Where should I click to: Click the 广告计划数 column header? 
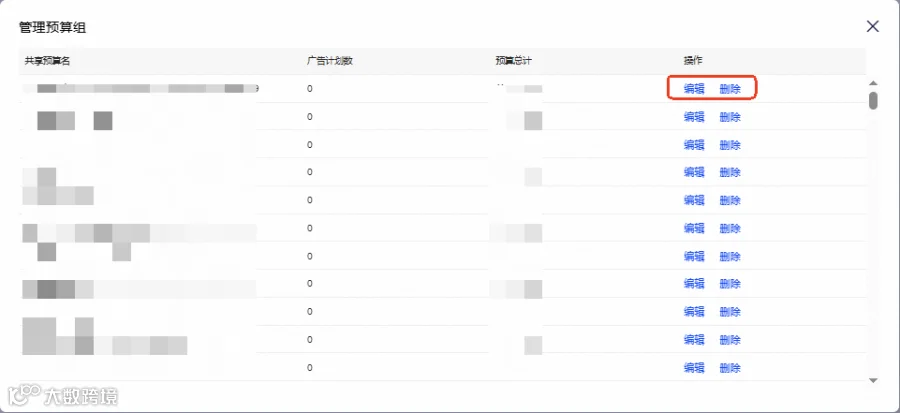click(x=329, y=61)
